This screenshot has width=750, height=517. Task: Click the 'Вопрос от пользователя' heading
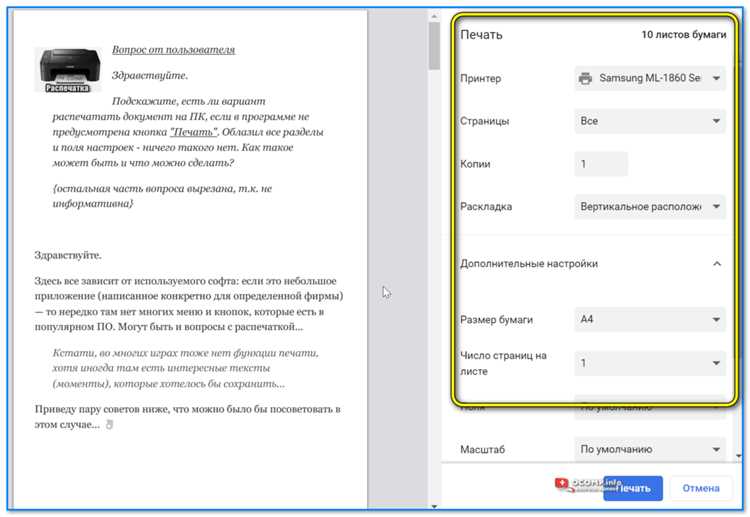point(173,50)
